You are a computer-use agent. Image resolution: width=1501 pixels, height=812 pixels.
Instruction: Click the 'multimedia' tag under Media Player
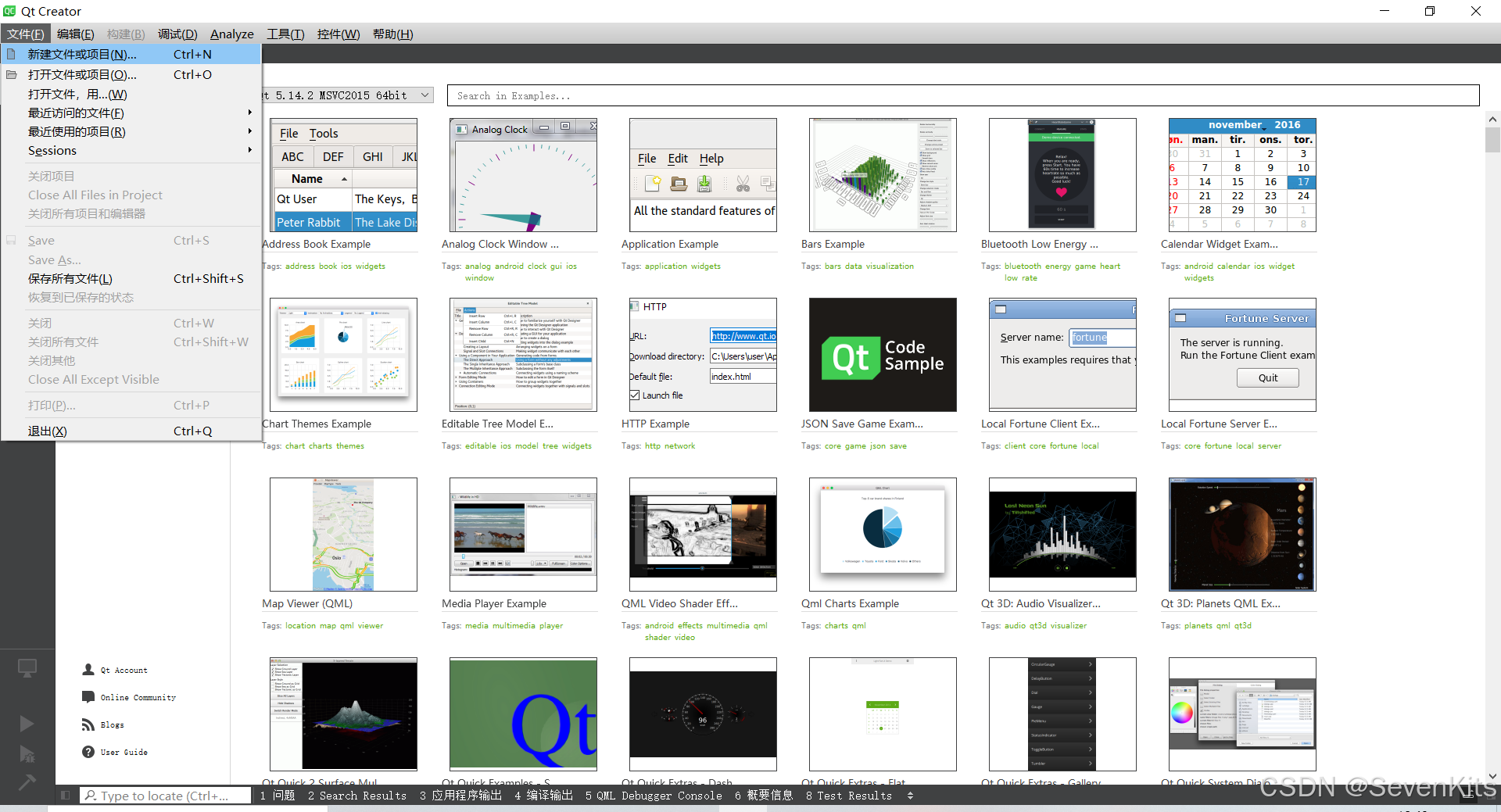point(514,625)
